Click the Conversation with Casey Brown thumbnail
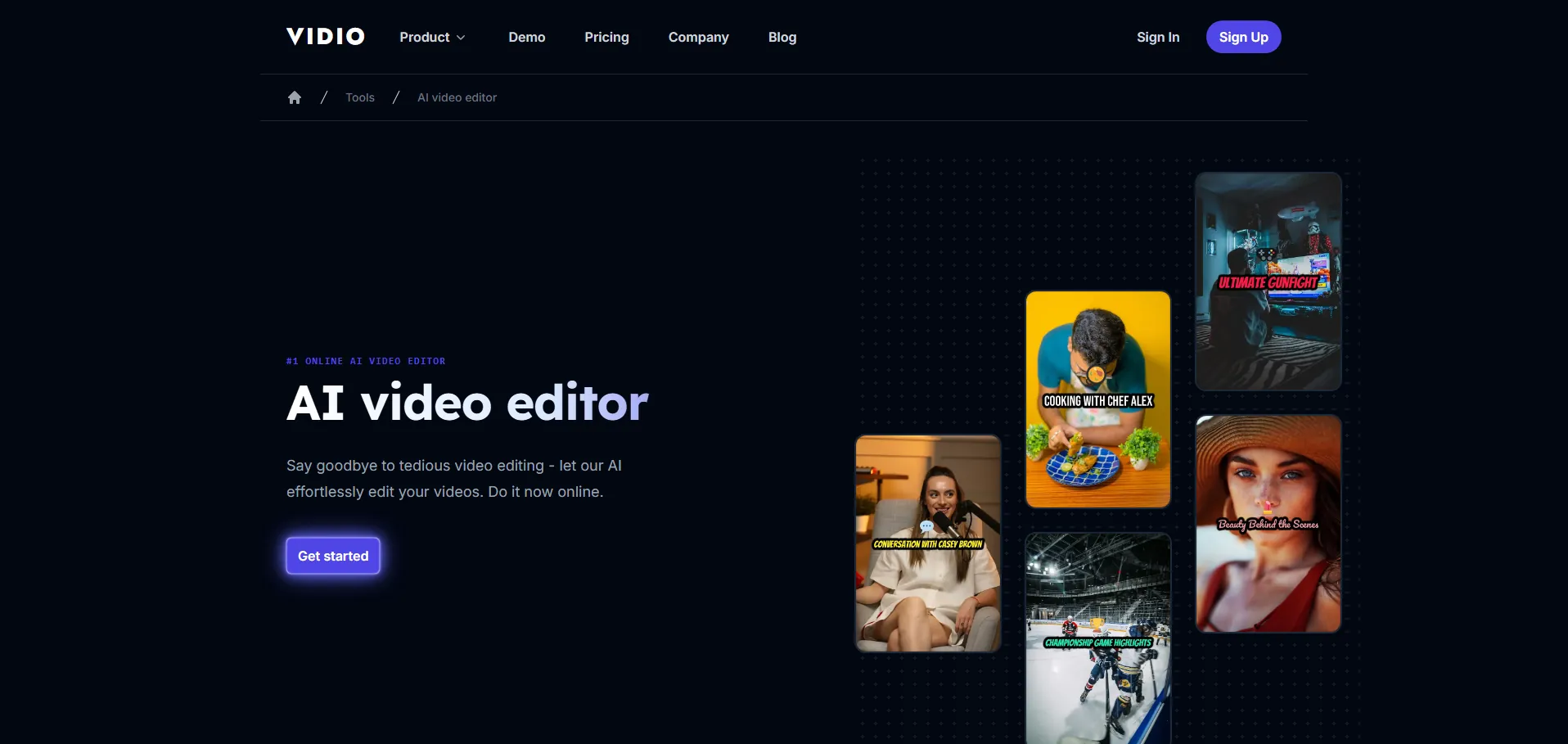This screenshot has width=1568, height=744. click(x=927, y=543)
